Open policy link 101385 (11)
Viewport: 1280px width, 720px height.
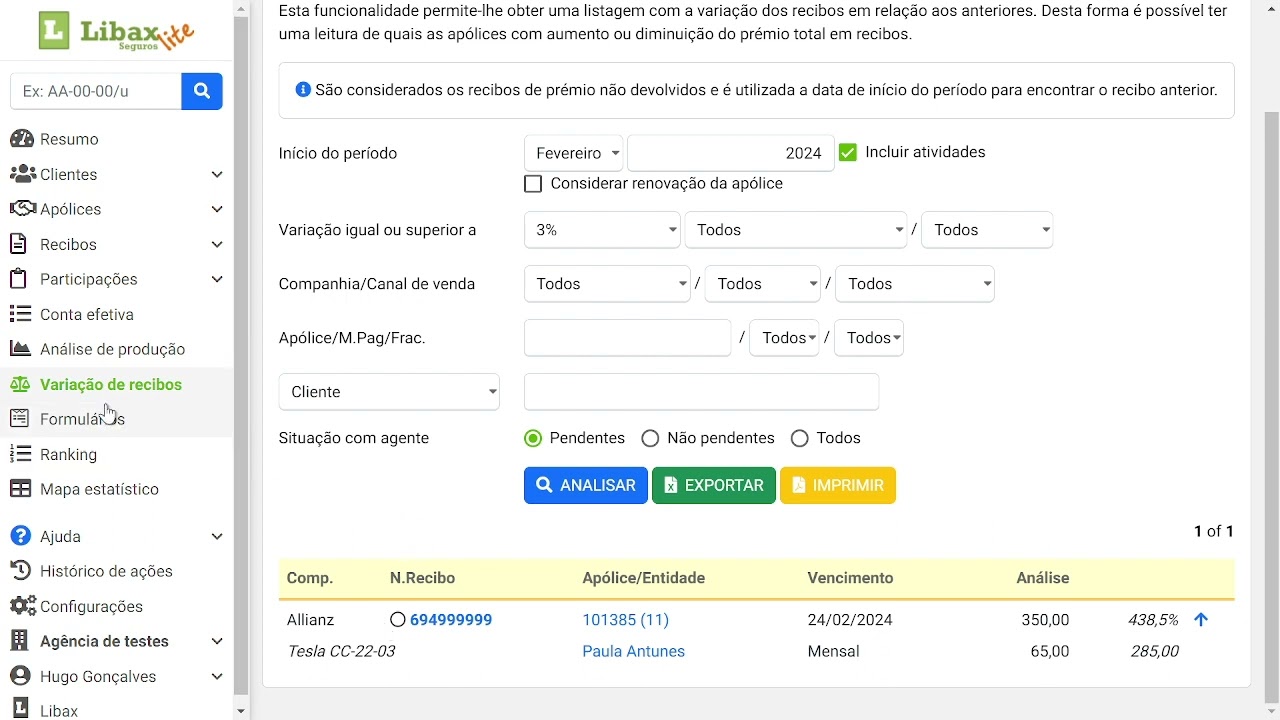626,620
